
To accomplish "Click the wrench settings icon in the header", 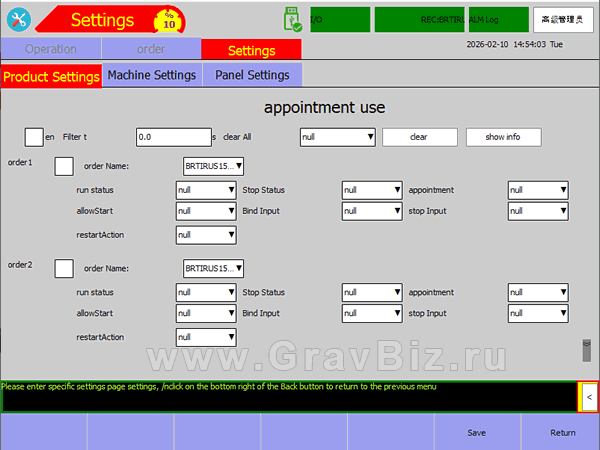I will pos(19,19).
